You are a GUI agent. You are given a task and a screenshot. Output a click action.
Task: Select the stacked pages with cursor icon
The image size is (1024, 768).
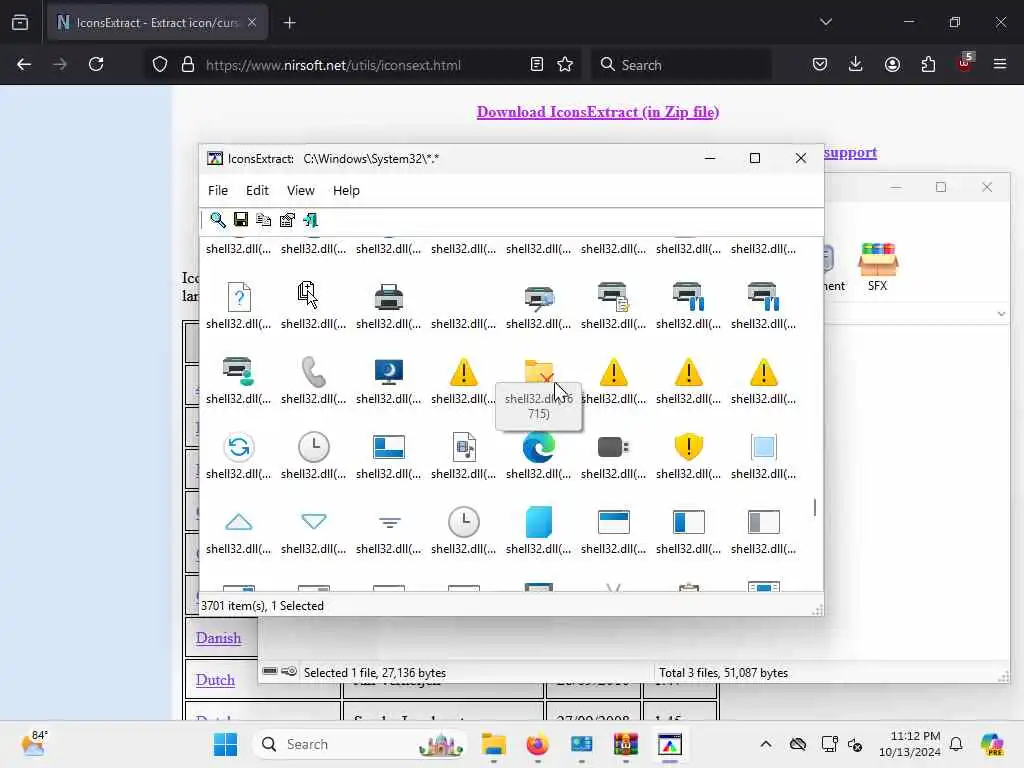coord(308,295)
